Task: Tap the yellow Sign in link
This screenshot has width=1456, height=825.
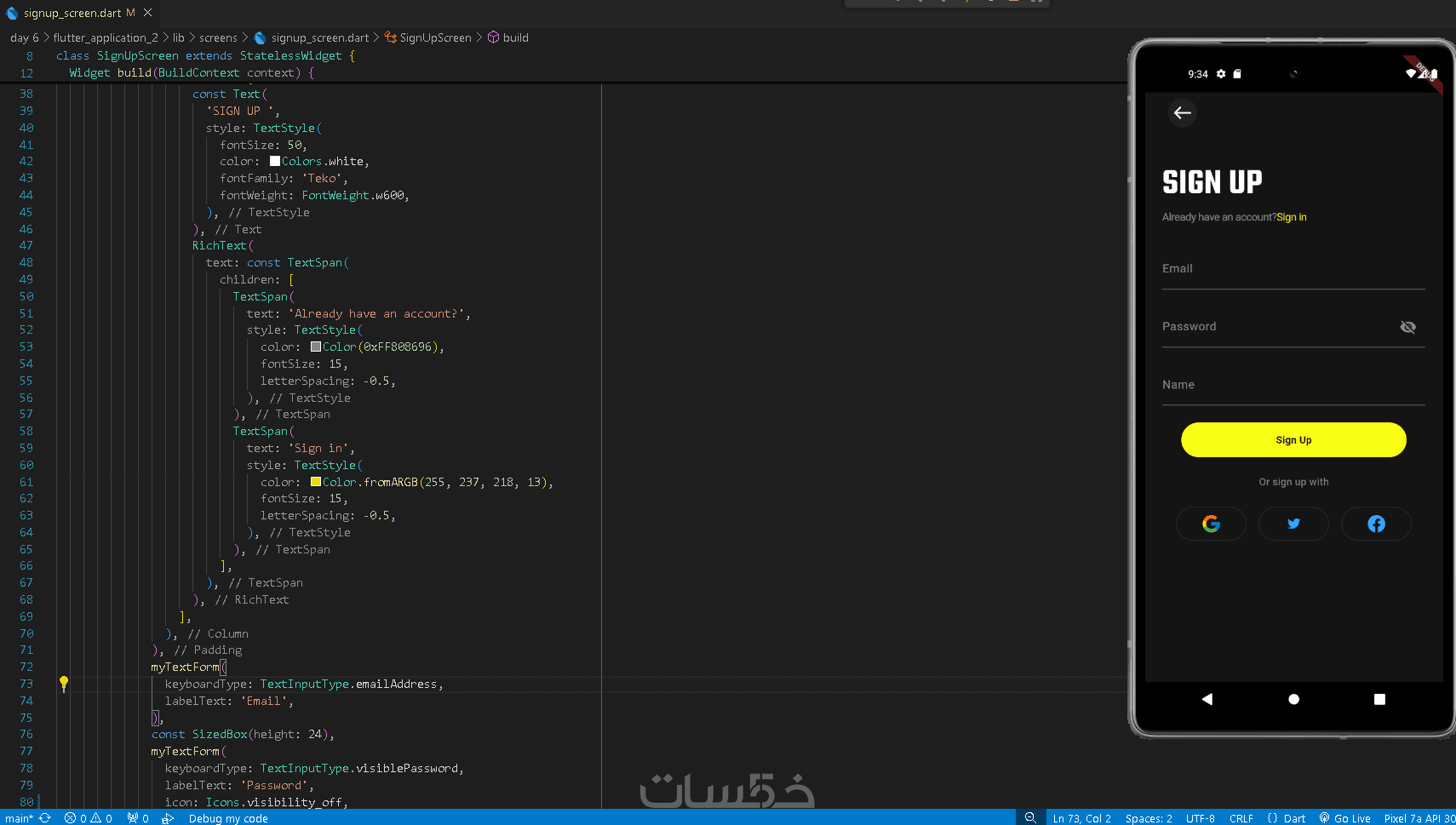Action: [x=1291, y=217]
